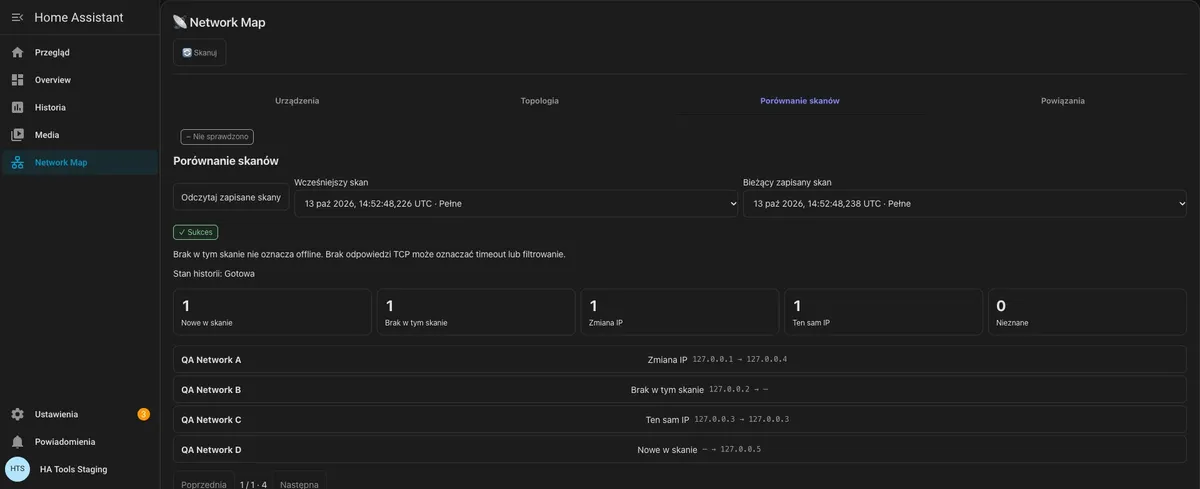Click the QA Network A row
Viewport: 1200px width, 489px height.
click(680, 359)
